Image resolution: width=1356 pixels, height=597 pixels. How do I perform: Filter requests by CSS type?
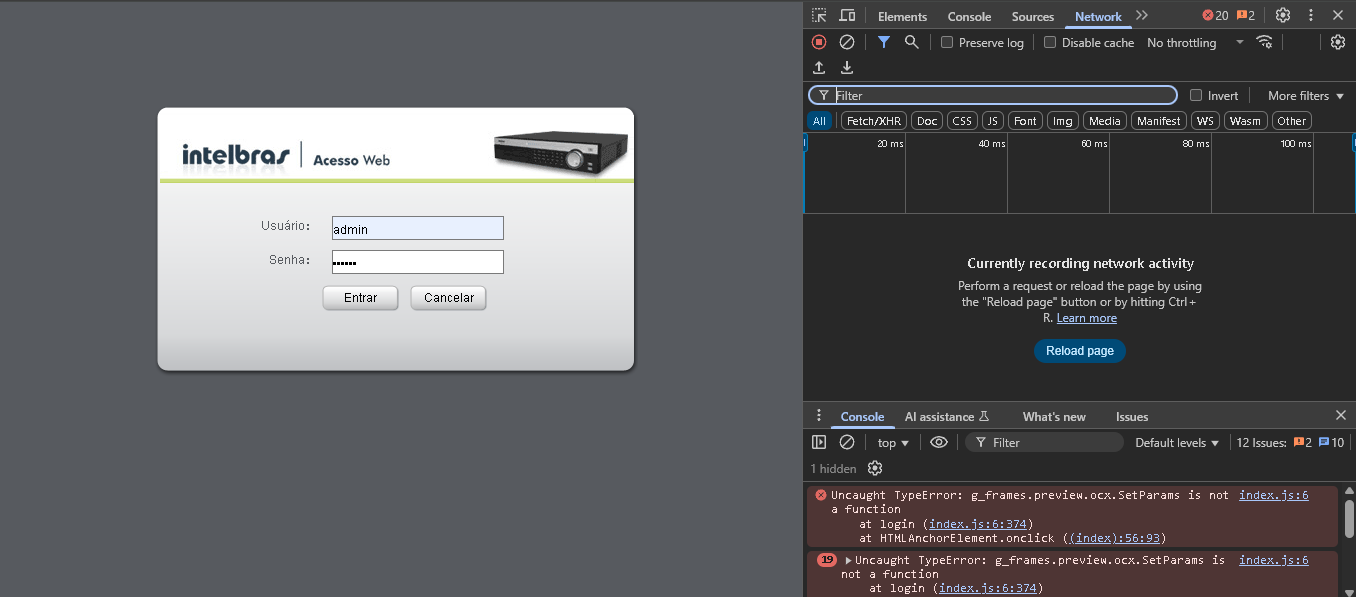[962, 121]
